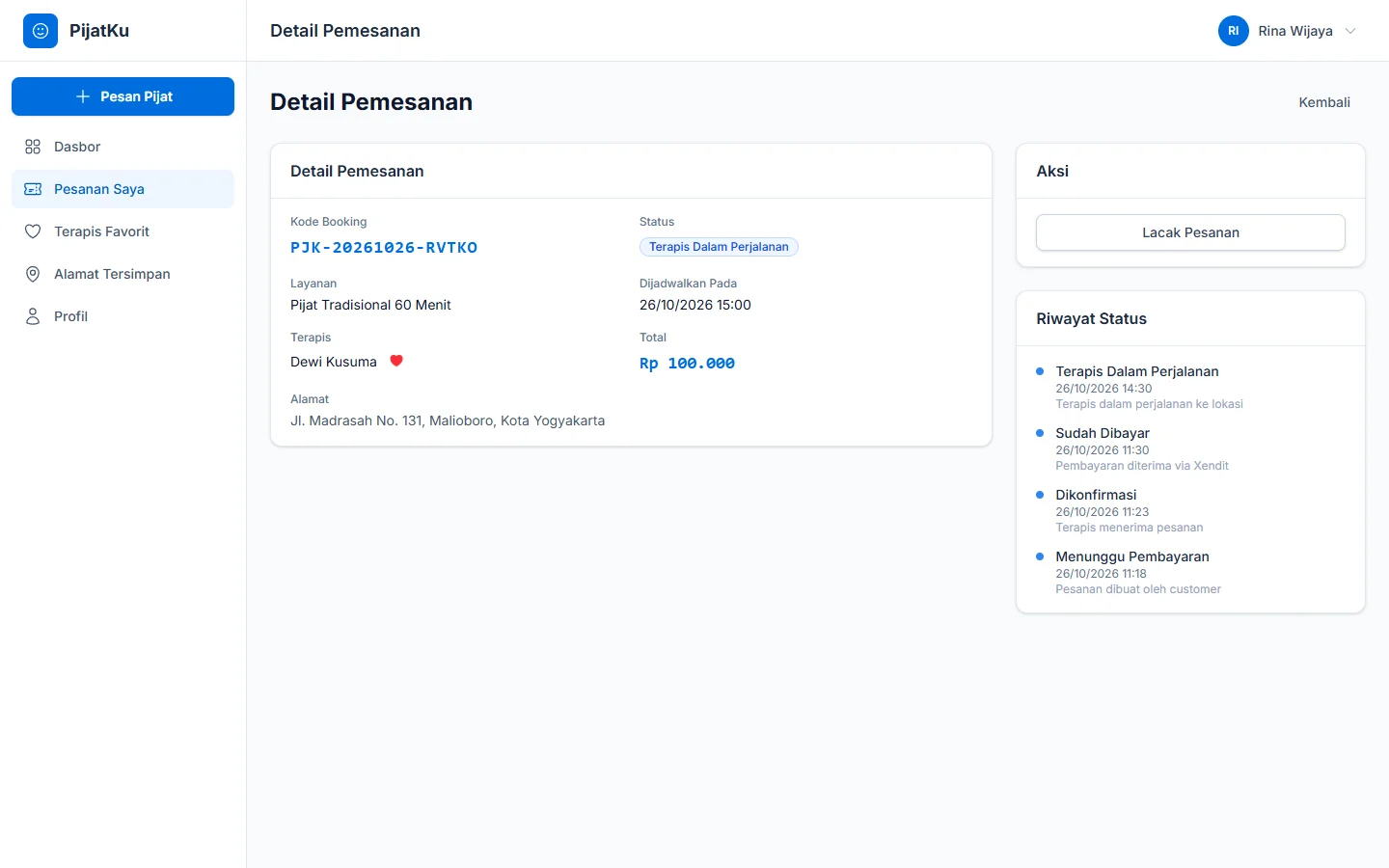Click the Pembayaran diterima via Xendit note

1142,466
